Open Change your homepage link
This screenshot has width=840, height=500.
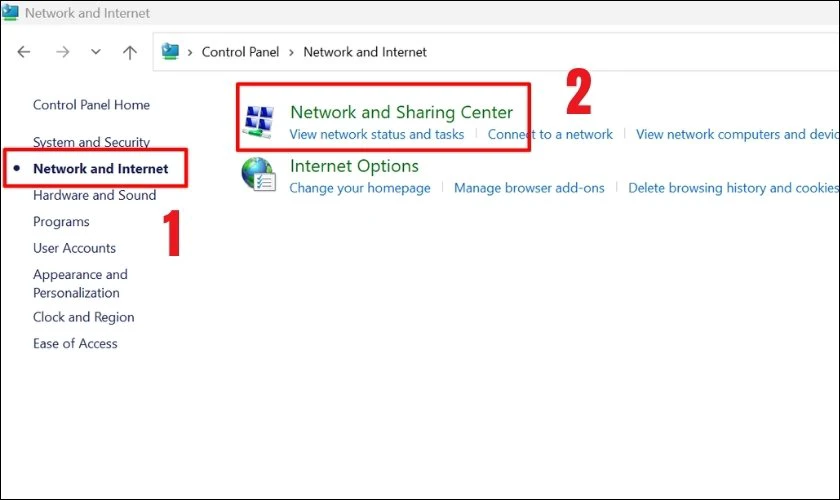click(x=359, y=188)
